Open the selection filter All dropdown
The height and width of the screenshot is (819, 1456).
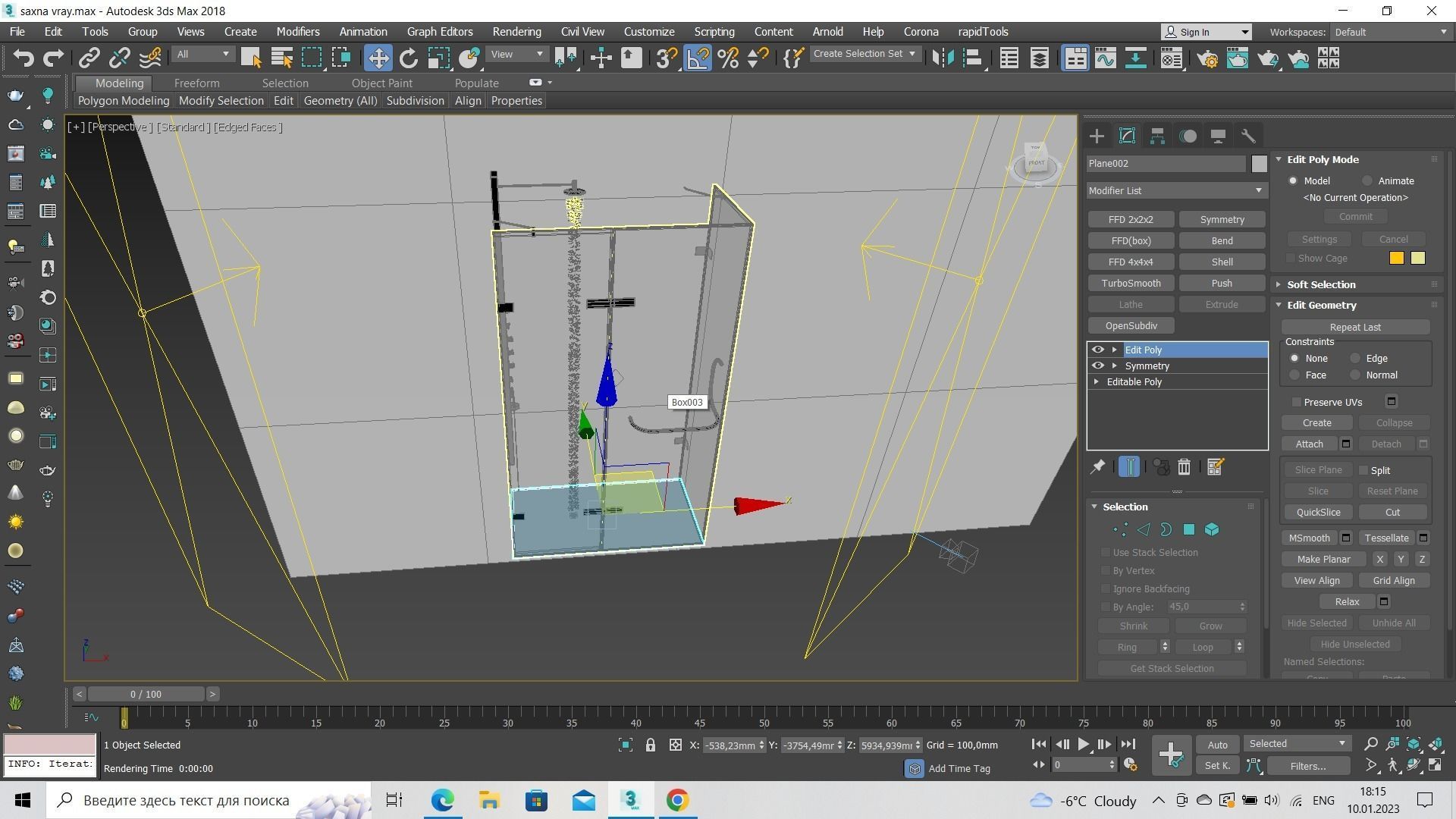[x=202, y=54]
